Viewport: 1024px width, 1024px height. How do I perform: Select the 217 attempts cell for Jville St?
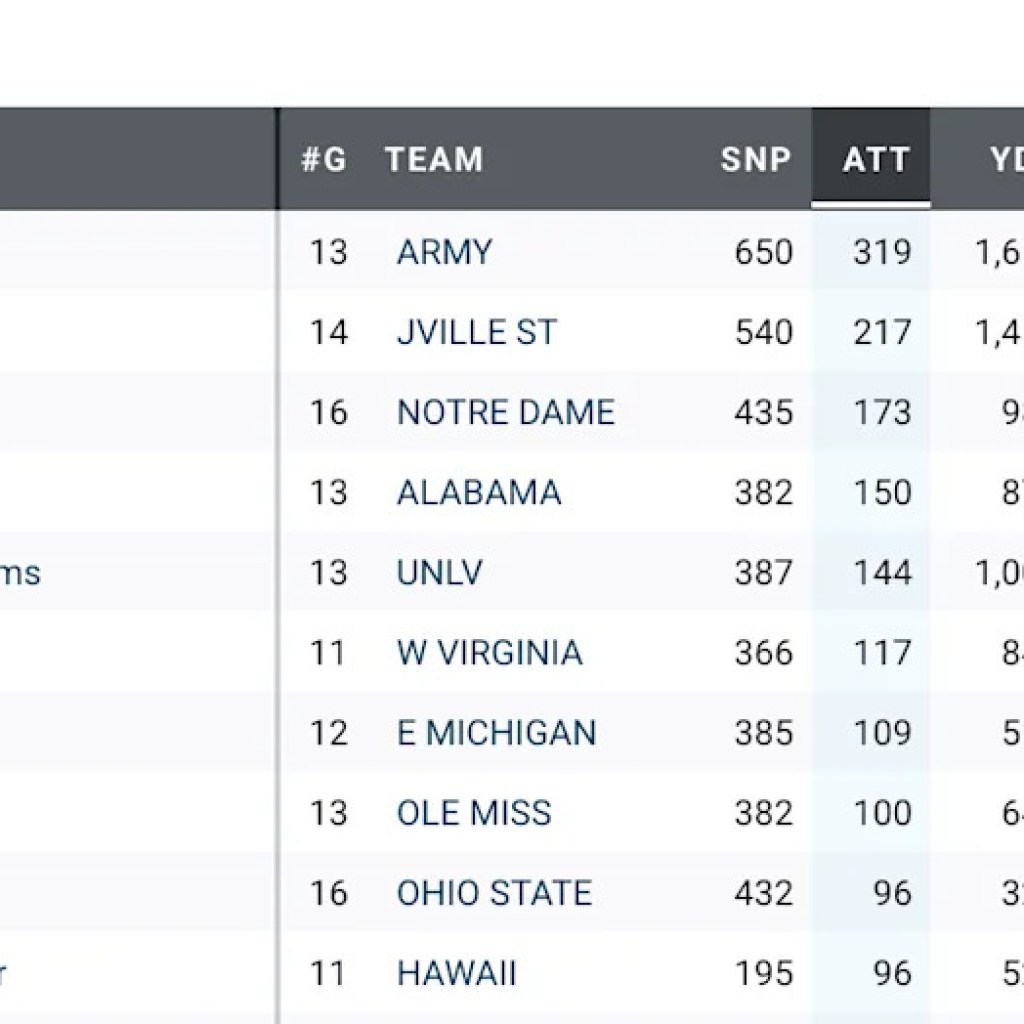point(882,332)
